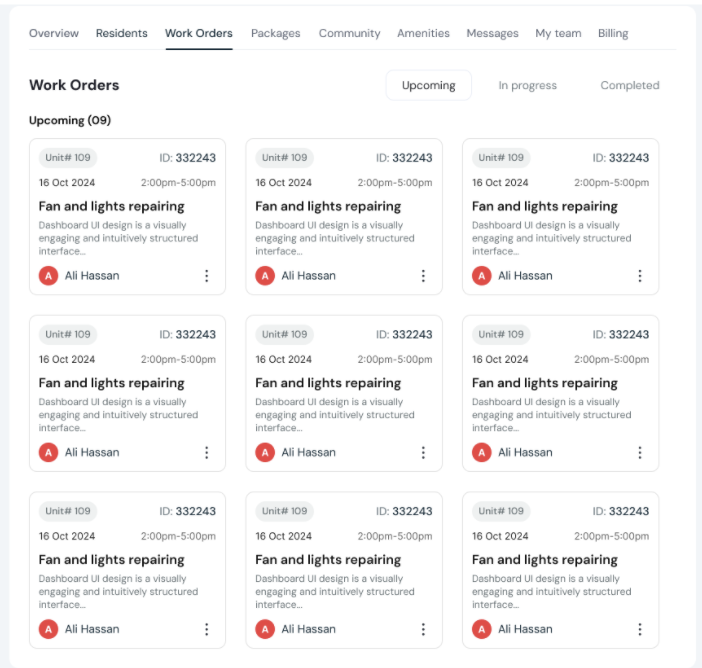Switch to the Packages tab

(x=275, y=33)
